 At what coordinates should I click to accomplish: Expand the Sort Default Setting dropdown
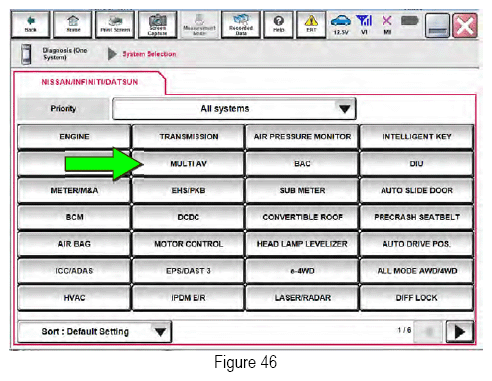(95, 332)
